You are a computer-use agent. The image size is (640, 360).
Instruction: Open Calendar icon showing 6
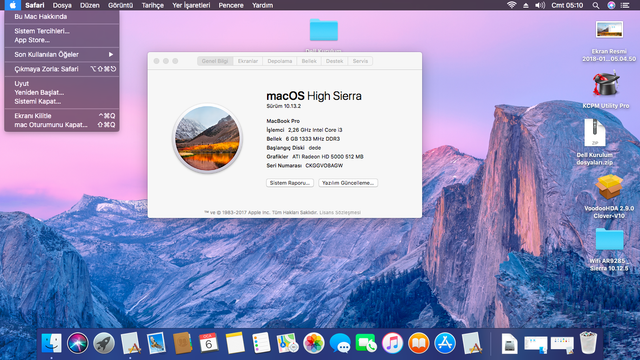tap(209, 343)
